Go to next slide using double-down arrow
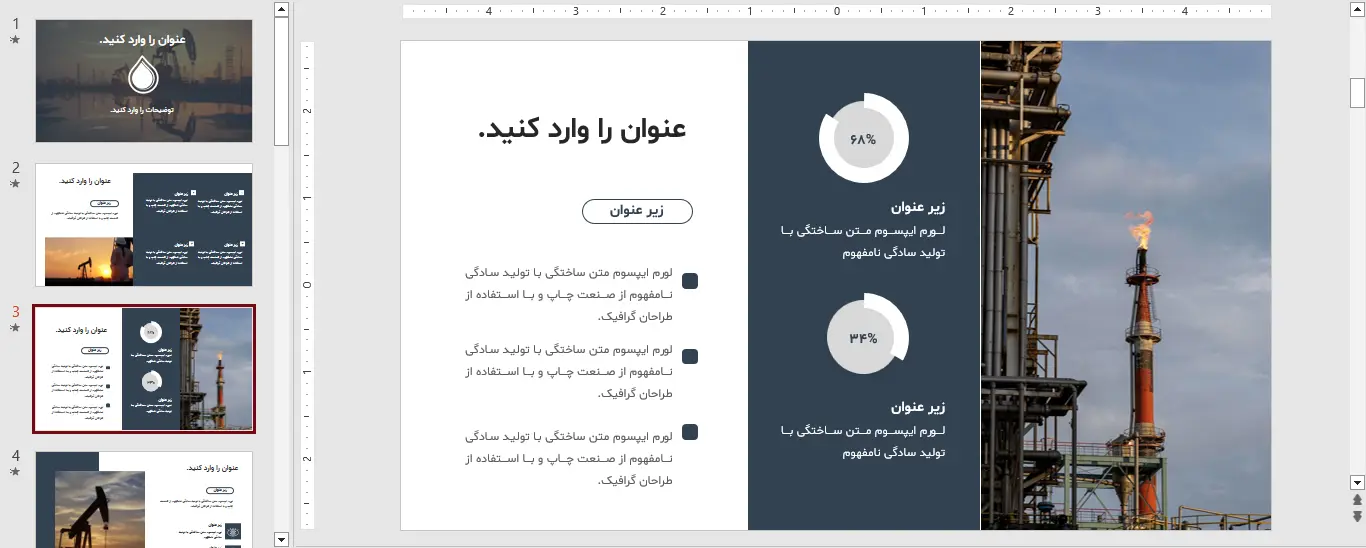Image resolution: width=1366 pixels, height=548 pixels. point(1357,516)
